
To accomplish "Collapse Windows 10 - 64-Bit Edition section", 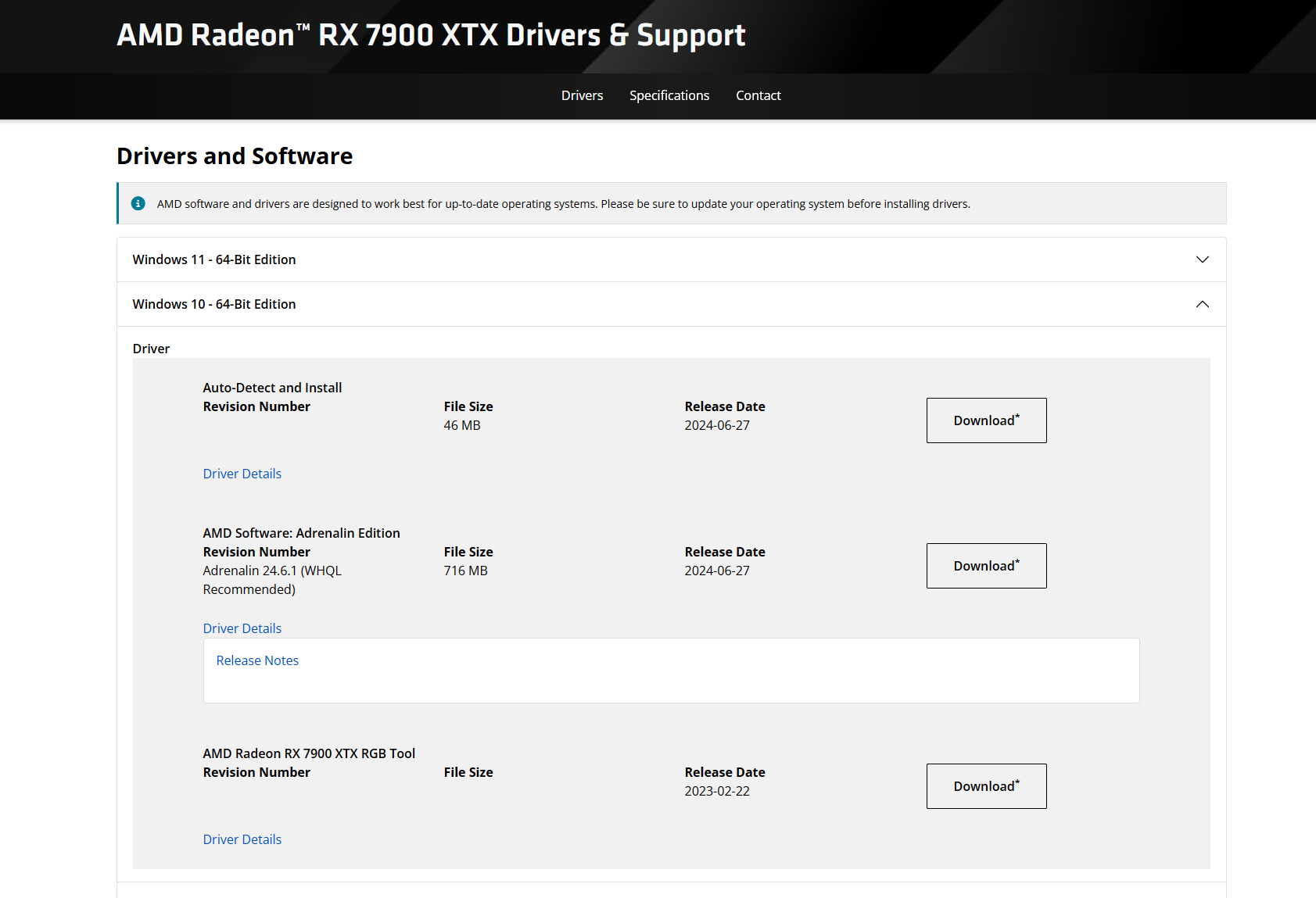I will 671,304.
